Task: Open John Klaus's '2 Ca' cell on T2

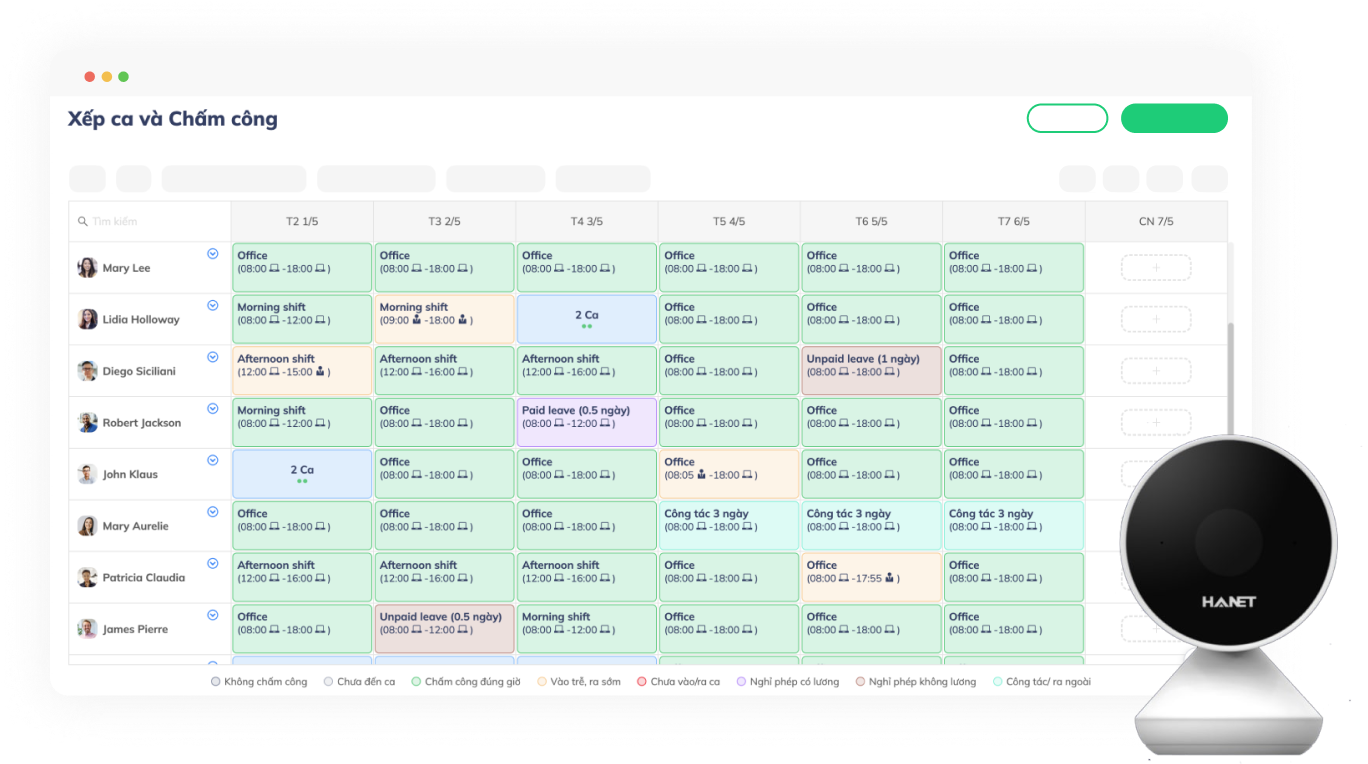Action: pos(302,474)
